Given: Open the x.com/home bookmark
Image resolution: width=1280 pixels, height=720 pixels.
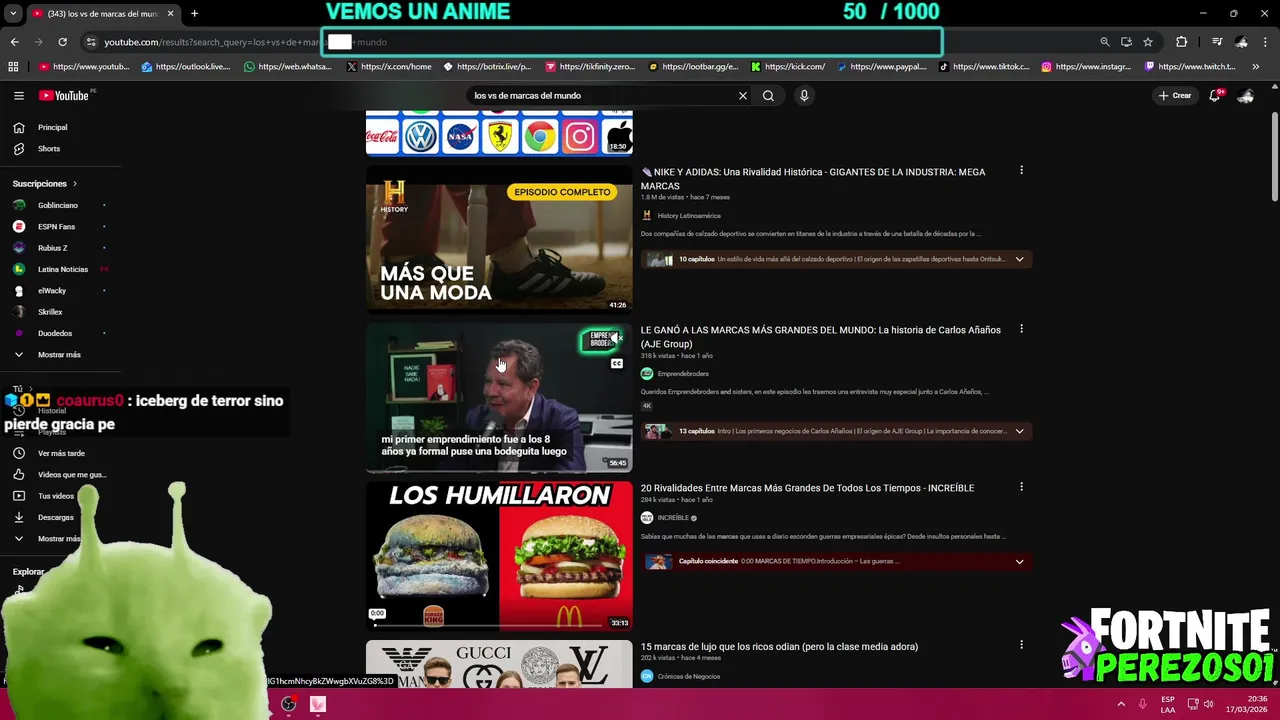Looking at the screenshot, I should click(389, 67).
